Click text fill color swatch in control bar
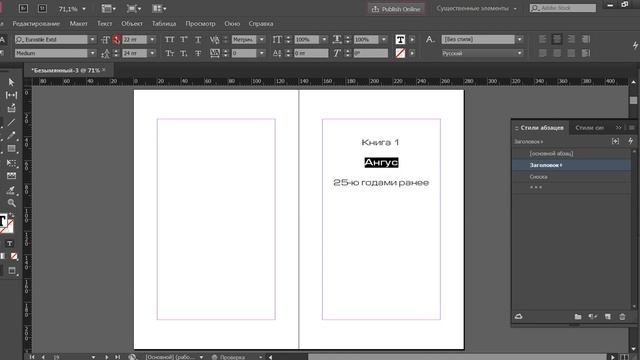The height and width of the screenshot is (360, 640). (400, 39)
